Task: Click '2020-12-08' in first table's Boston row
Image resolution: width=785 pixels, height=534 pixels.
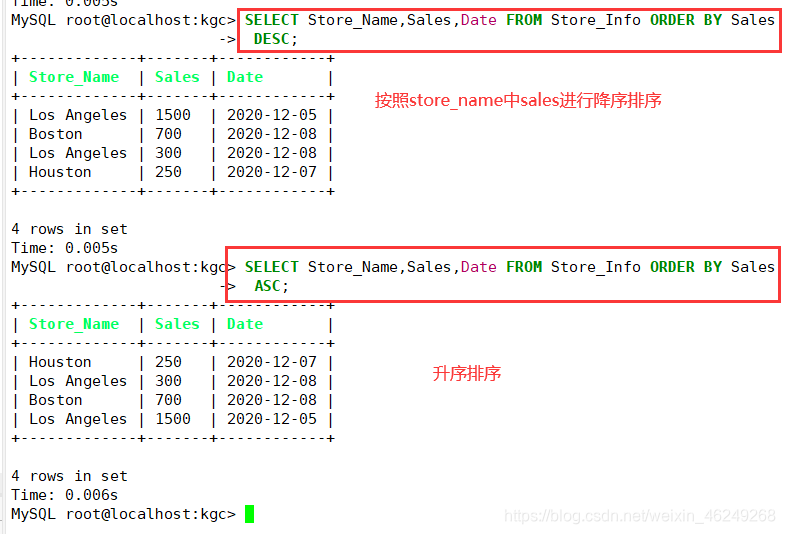Action: [x=272, y=134]
